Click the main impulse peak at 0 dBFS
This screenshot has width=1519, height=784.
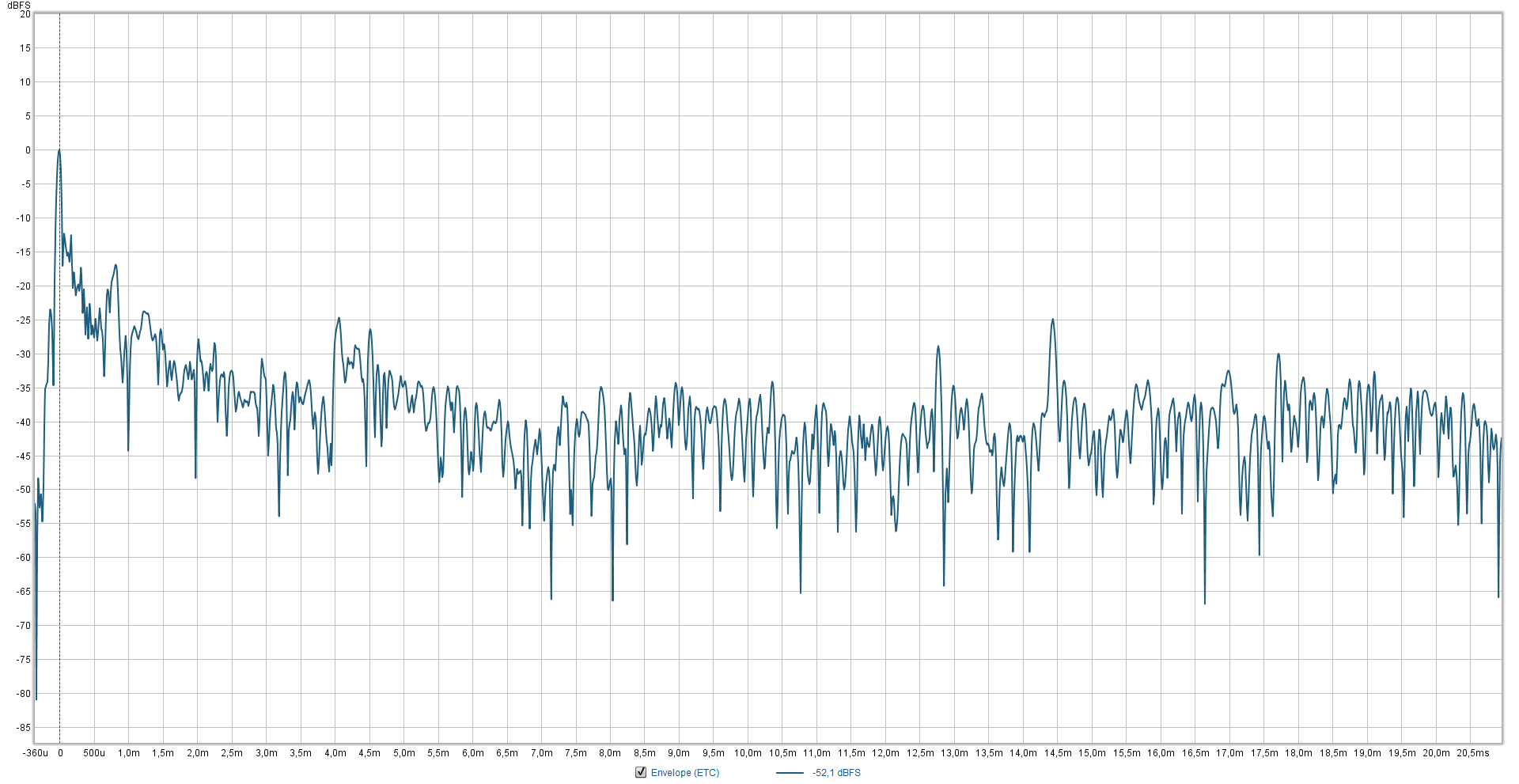pyautogui.click(x=59, y=150)
